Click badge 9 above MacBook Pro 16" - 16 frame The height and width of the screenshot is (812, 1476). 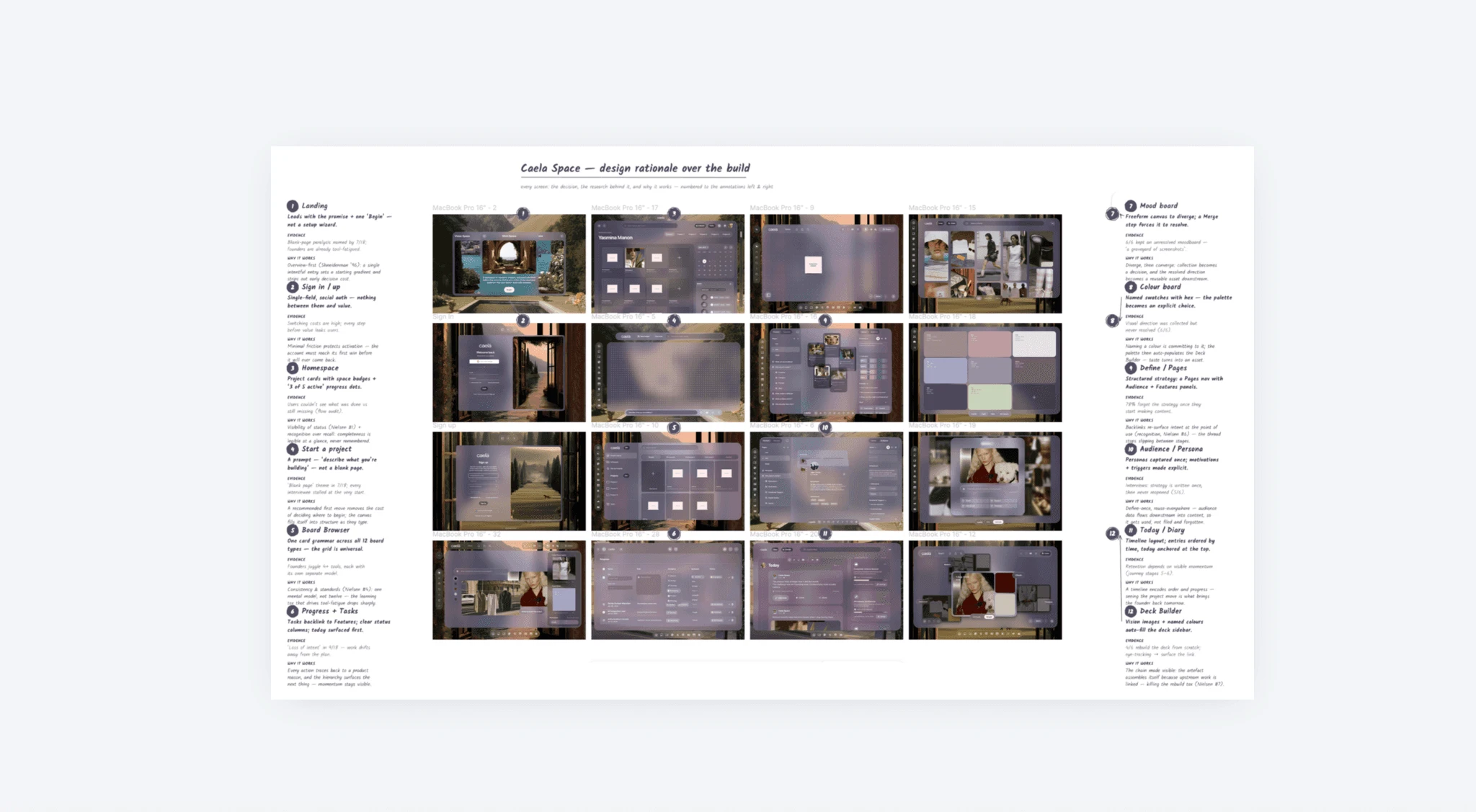point(825,320)
